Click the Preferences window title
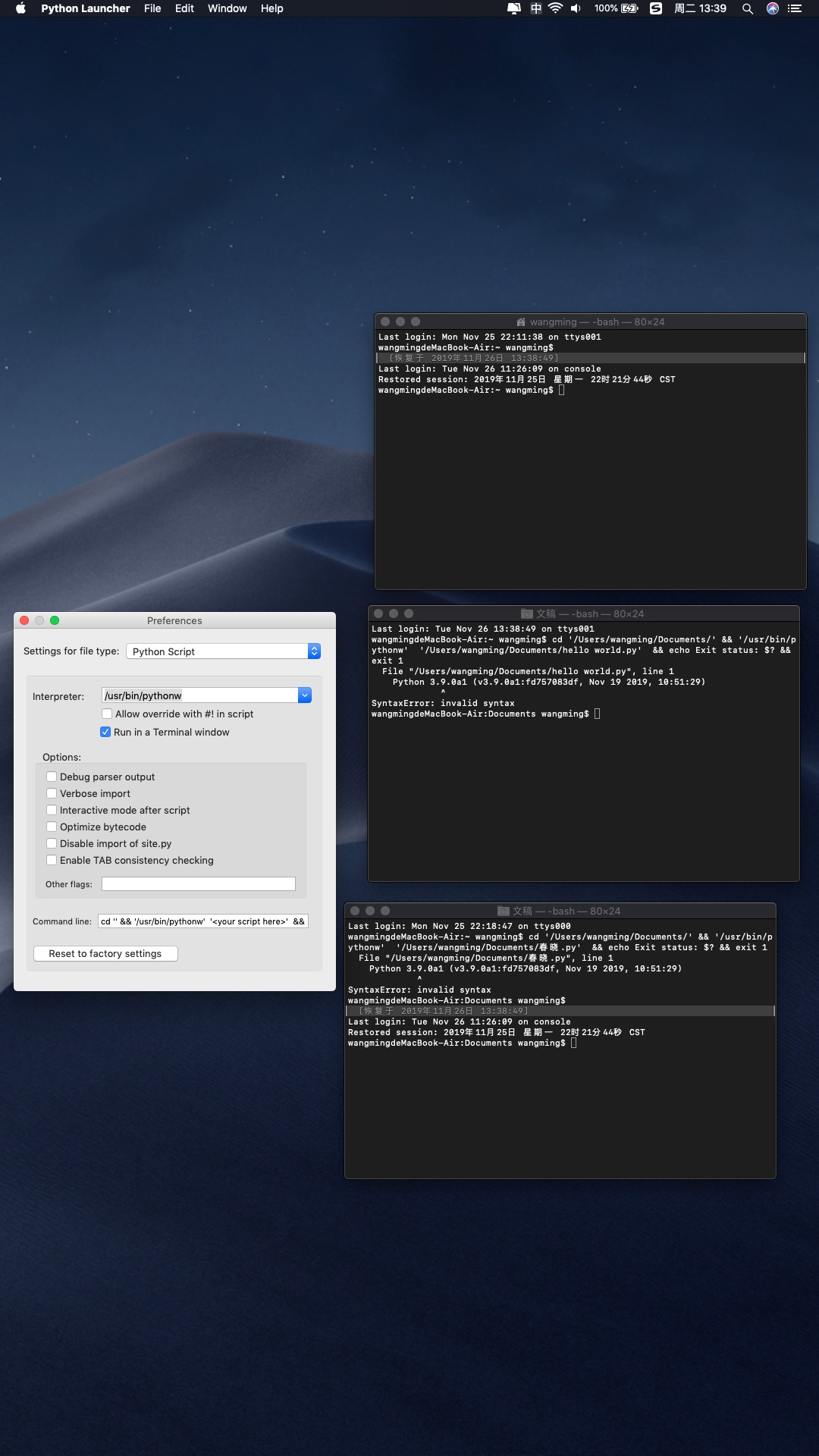Screen dimensions: 819x1456 click(174, 620)
